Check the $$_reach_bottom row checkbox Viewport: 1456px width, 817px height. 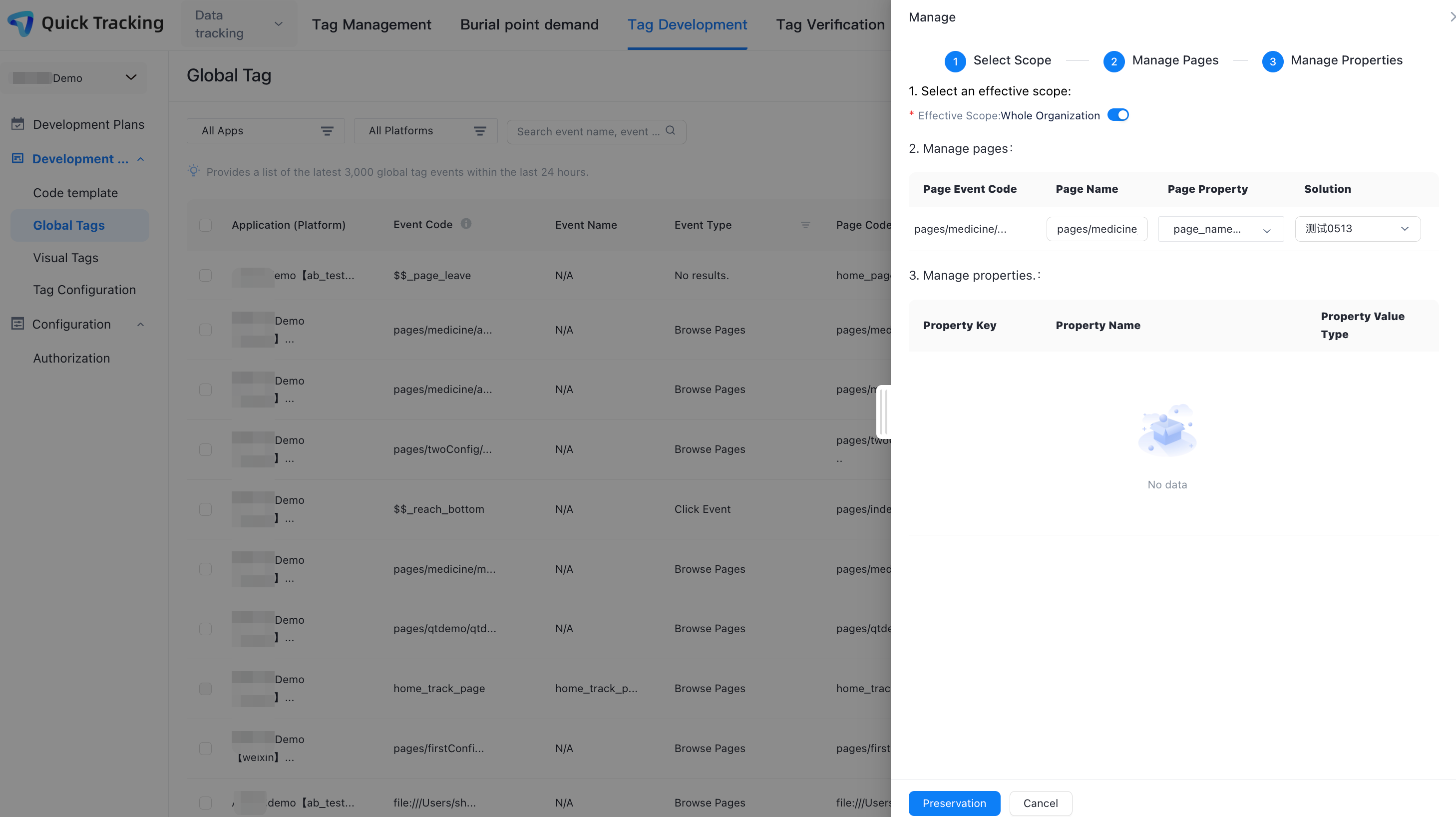(x=205, y=509)
